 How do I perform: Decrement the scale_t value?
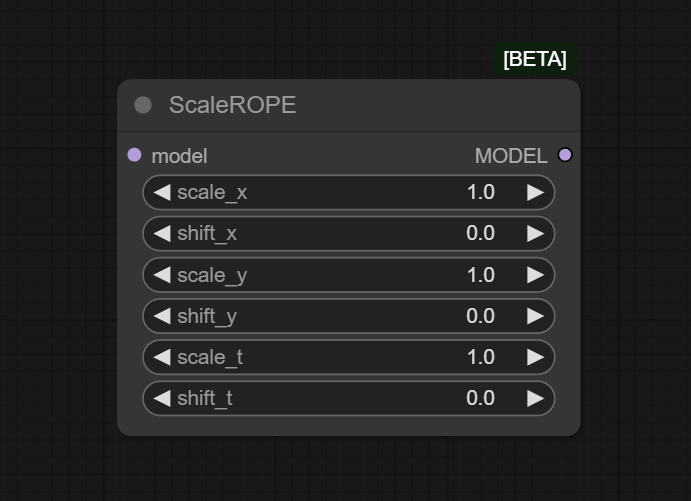tap(161, 357)
